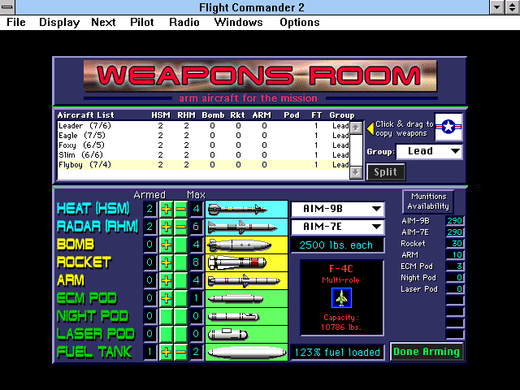Click the fuel tank picture
This screenshot has height=390, width=520.
click(x=246, y=352)
